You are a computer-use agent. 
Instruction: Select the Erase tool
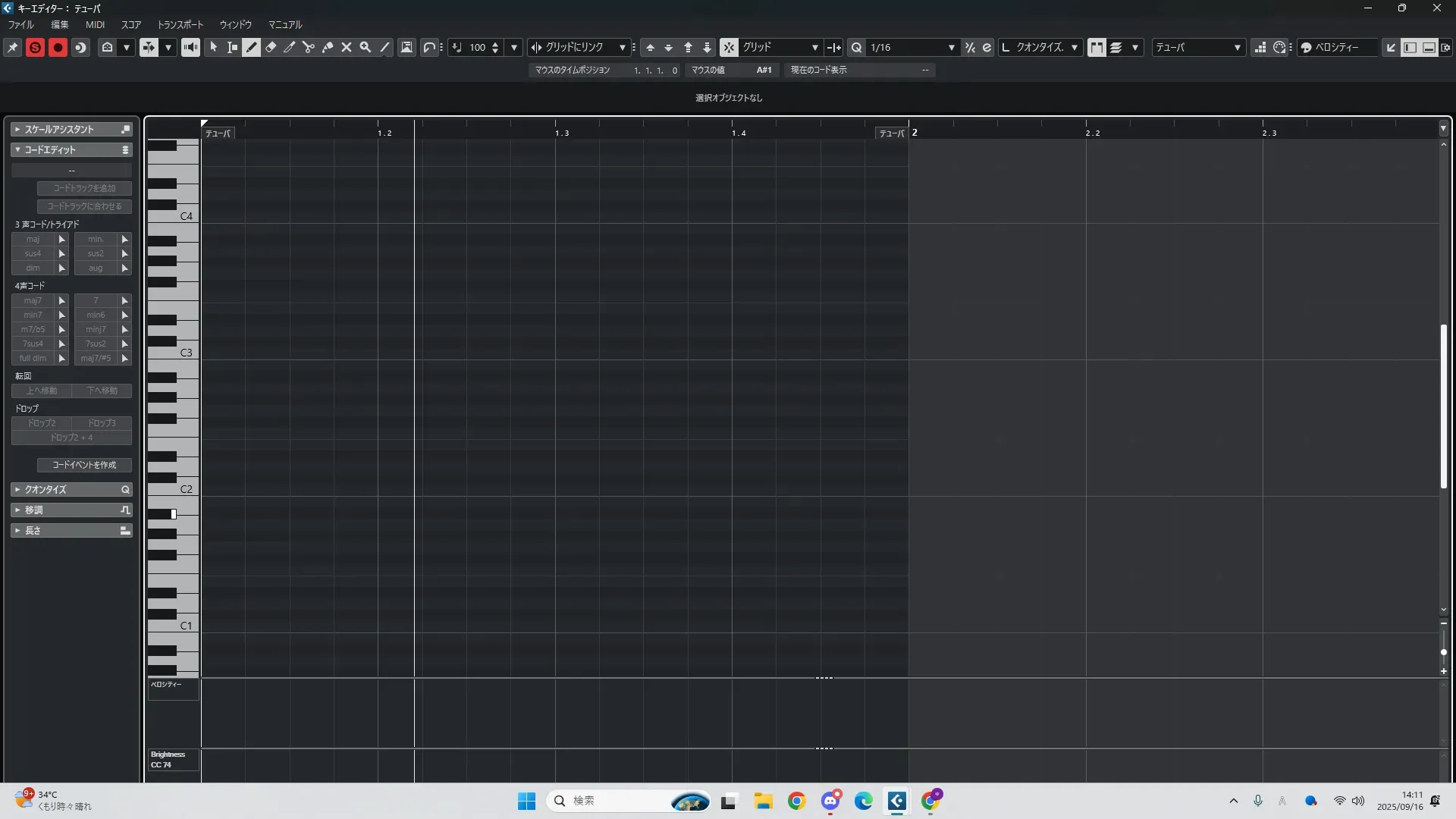point(271,47)
